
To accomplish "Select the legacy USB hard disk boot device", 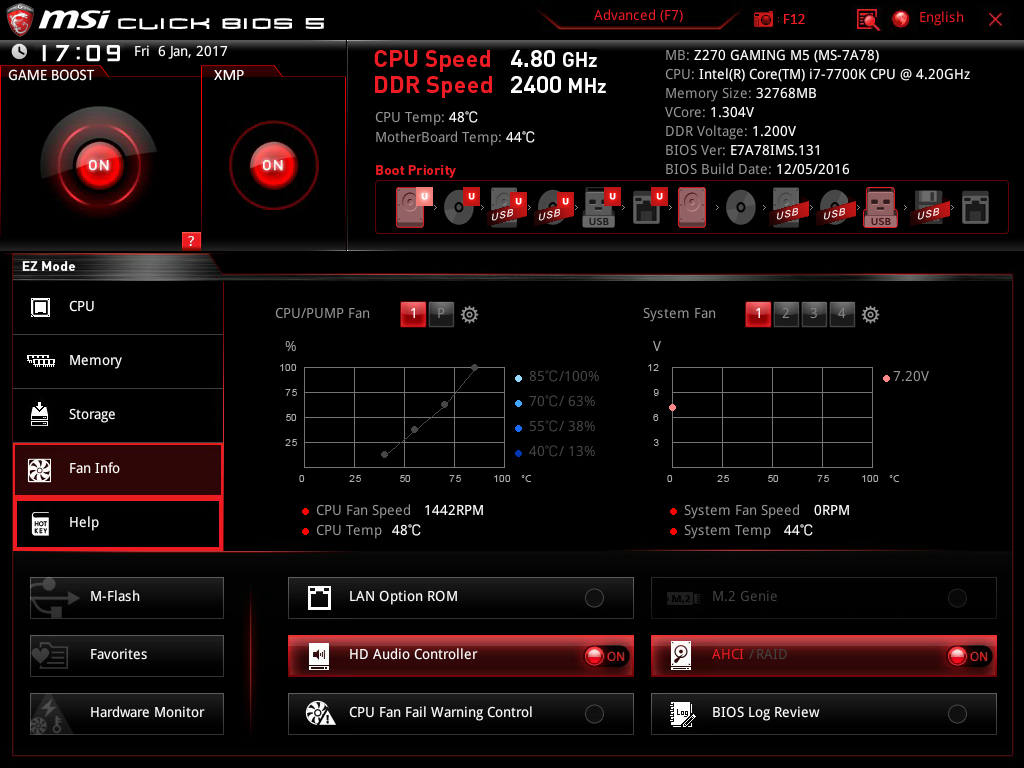I will 787,208.
